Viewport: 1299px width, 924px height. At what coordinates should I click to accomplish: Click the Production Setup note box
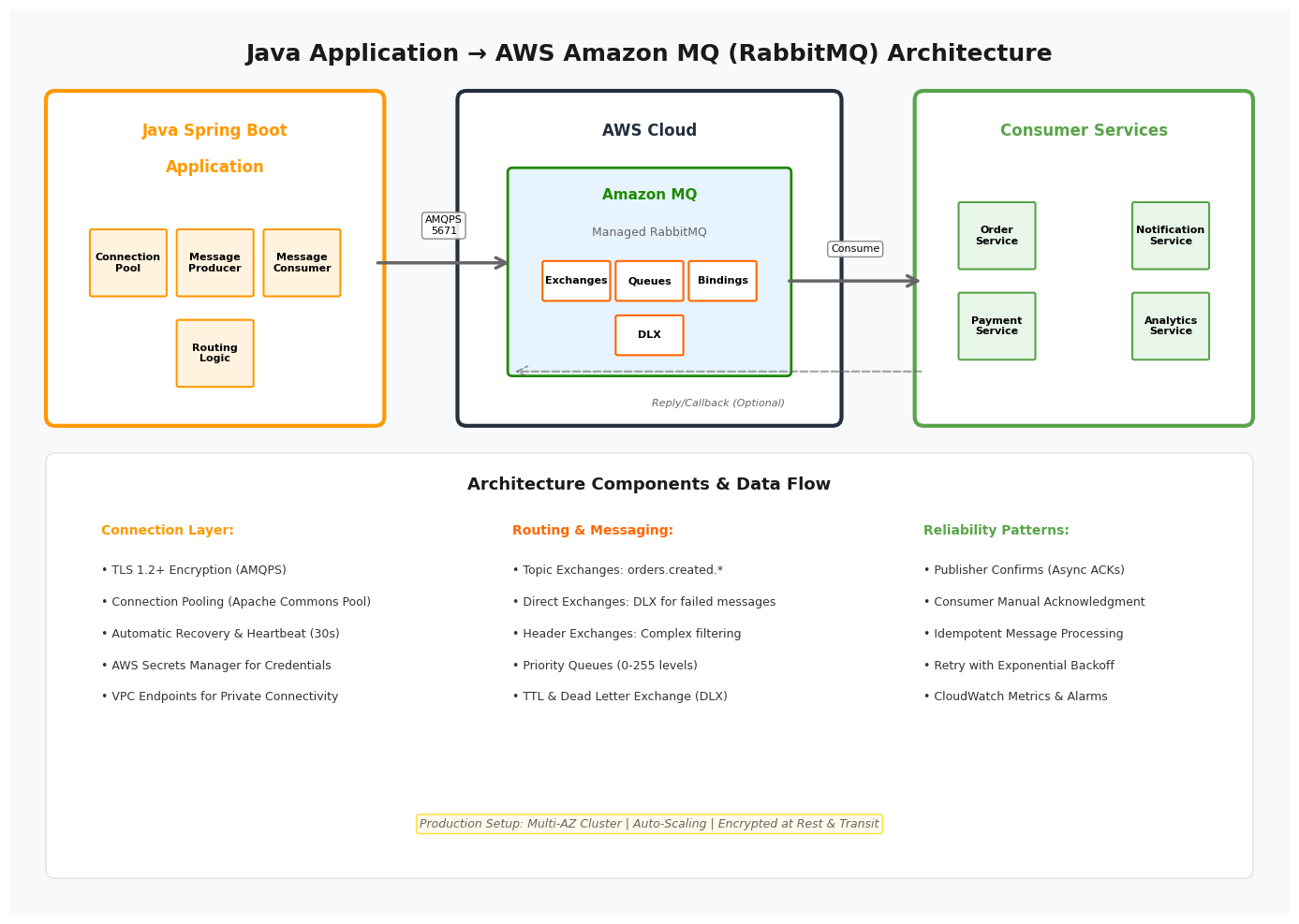coord(649,825)
